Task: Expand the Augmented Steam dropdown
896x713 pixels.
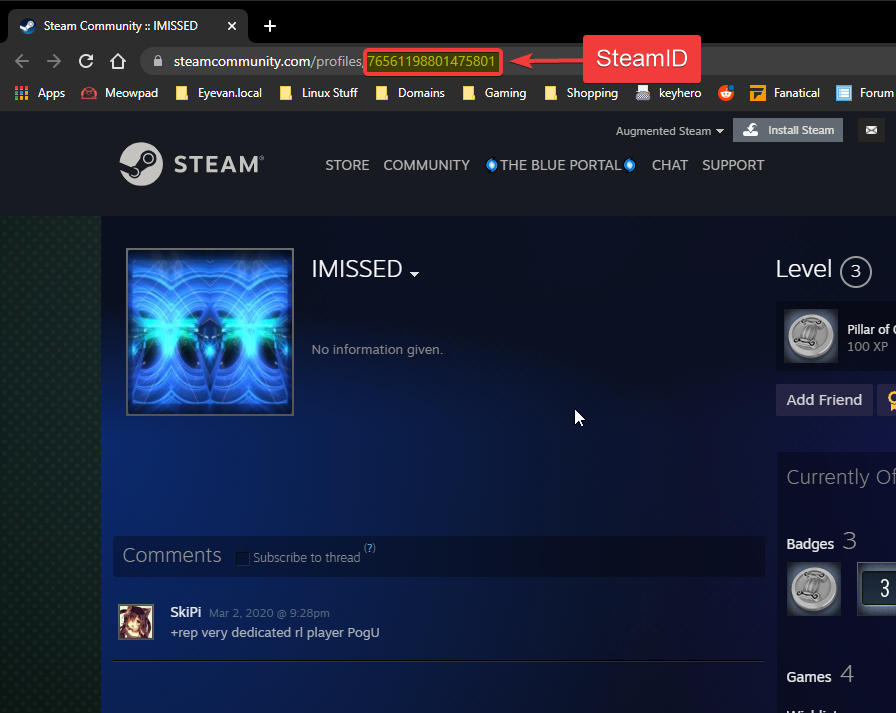Action: (670, 131)
